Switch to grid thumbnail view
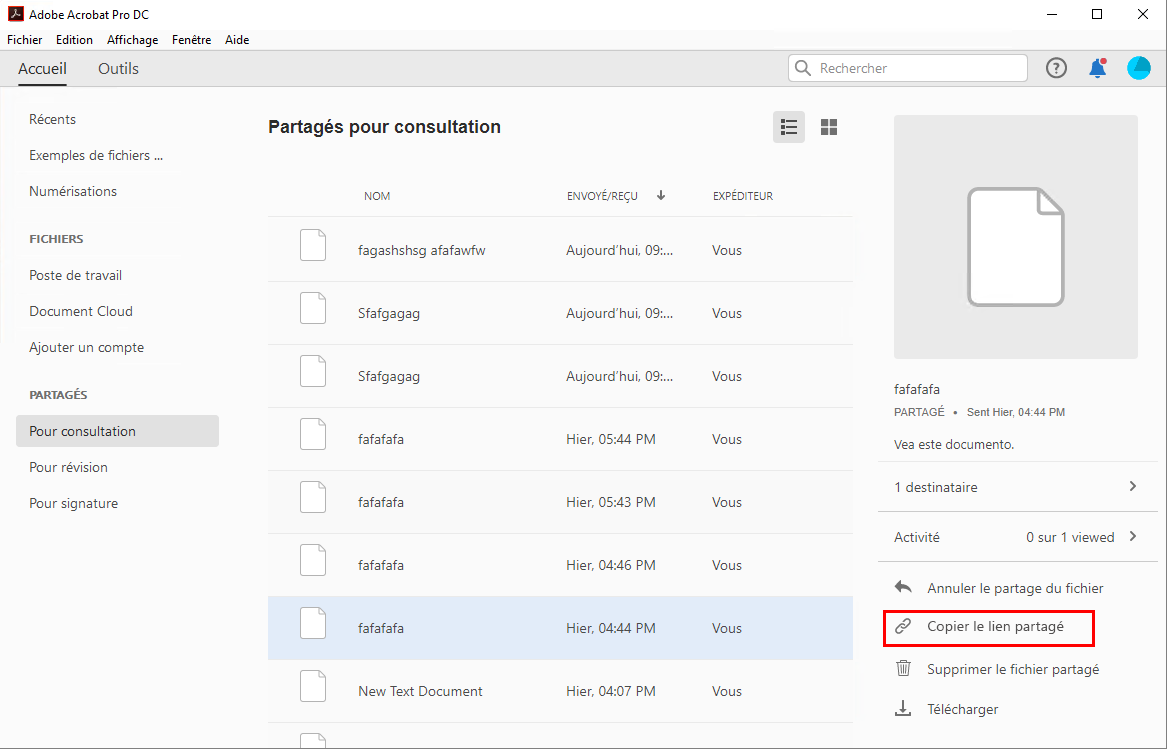Image resolution: width=1167 pixels, height=749 pixels. (x=828, y=127)
